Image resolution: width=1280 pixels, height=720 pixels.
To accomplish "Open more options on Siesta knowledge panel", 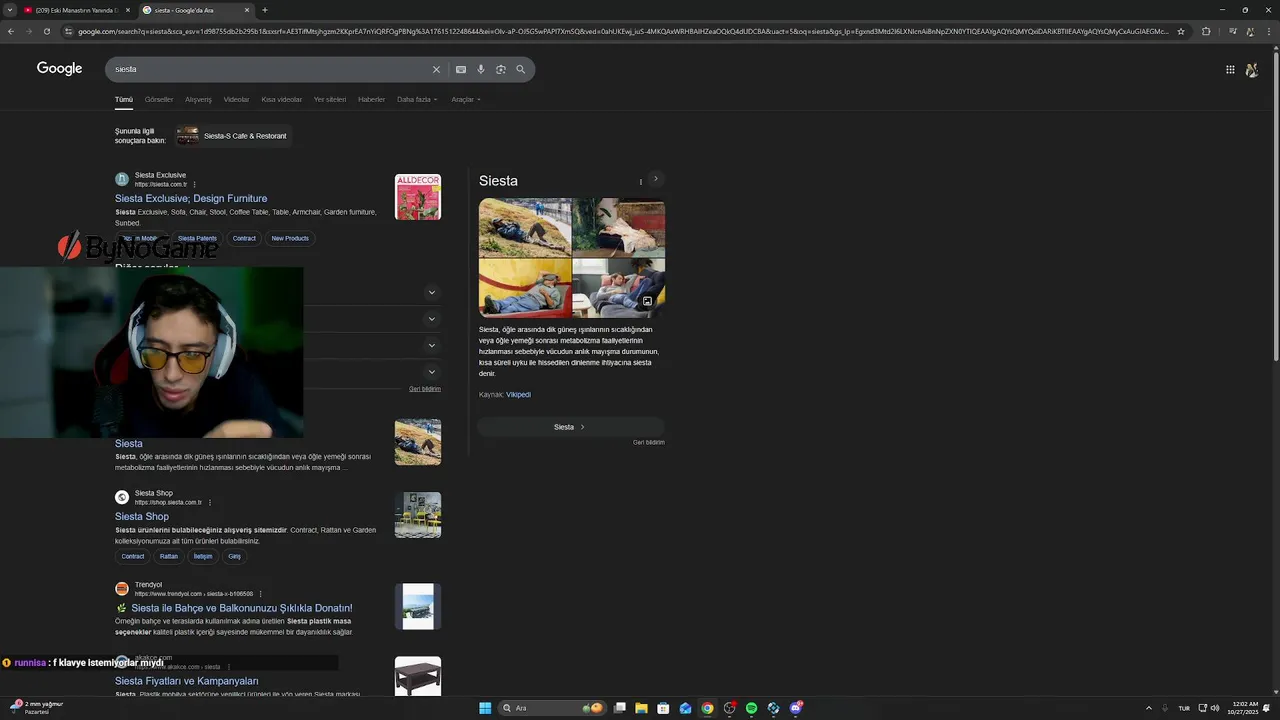I will (641, 181).
